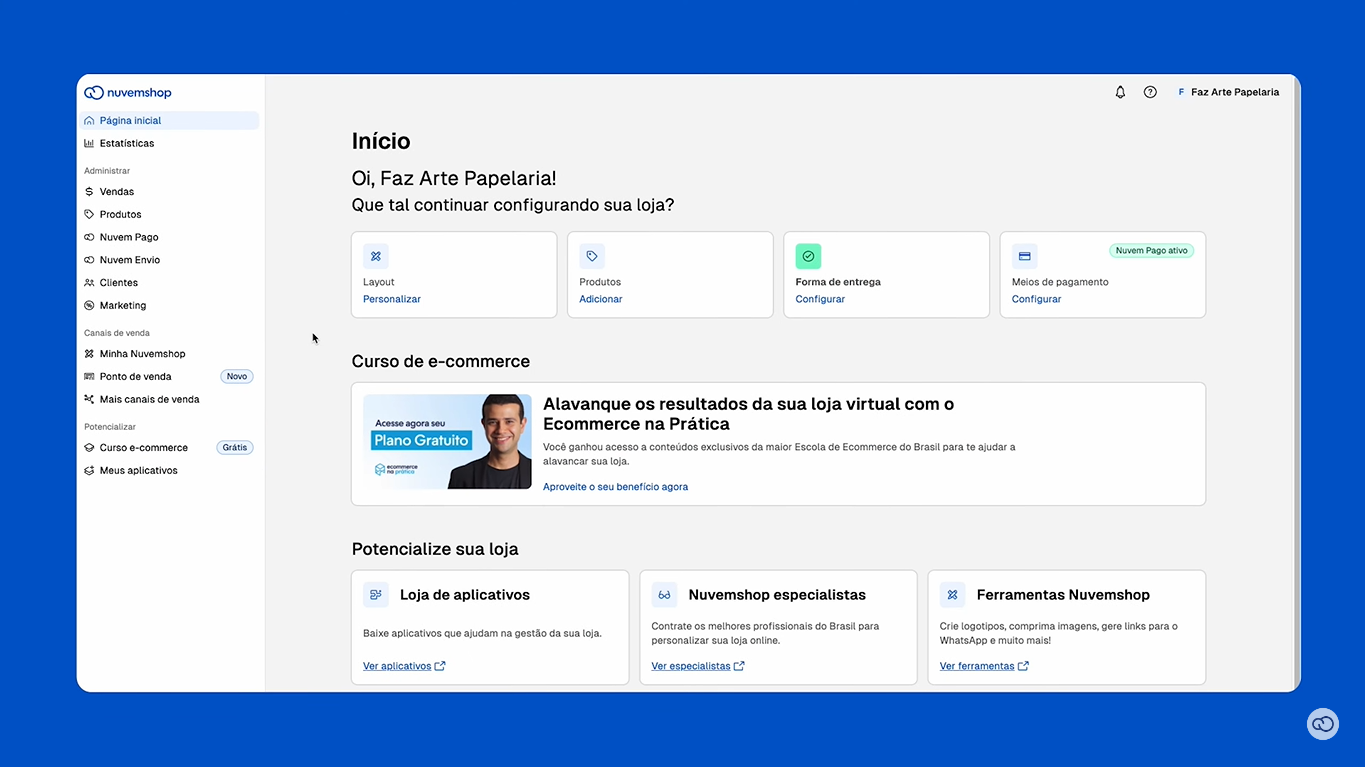1365x767 pixels.
Task: Click the Forma de entrega checkmark icon
Action: pos(808,256)
